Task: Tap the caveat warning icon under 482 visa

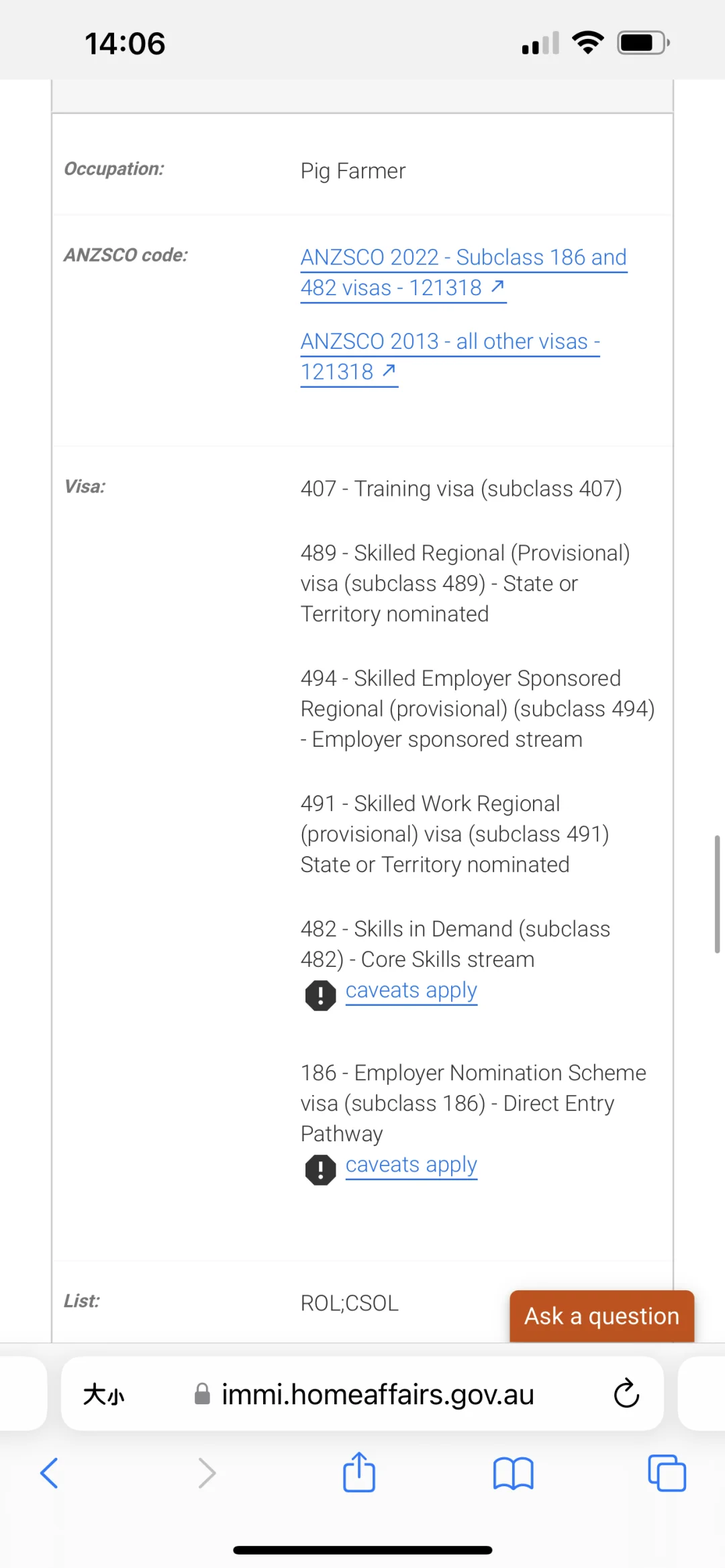Action: pos(320,995)
